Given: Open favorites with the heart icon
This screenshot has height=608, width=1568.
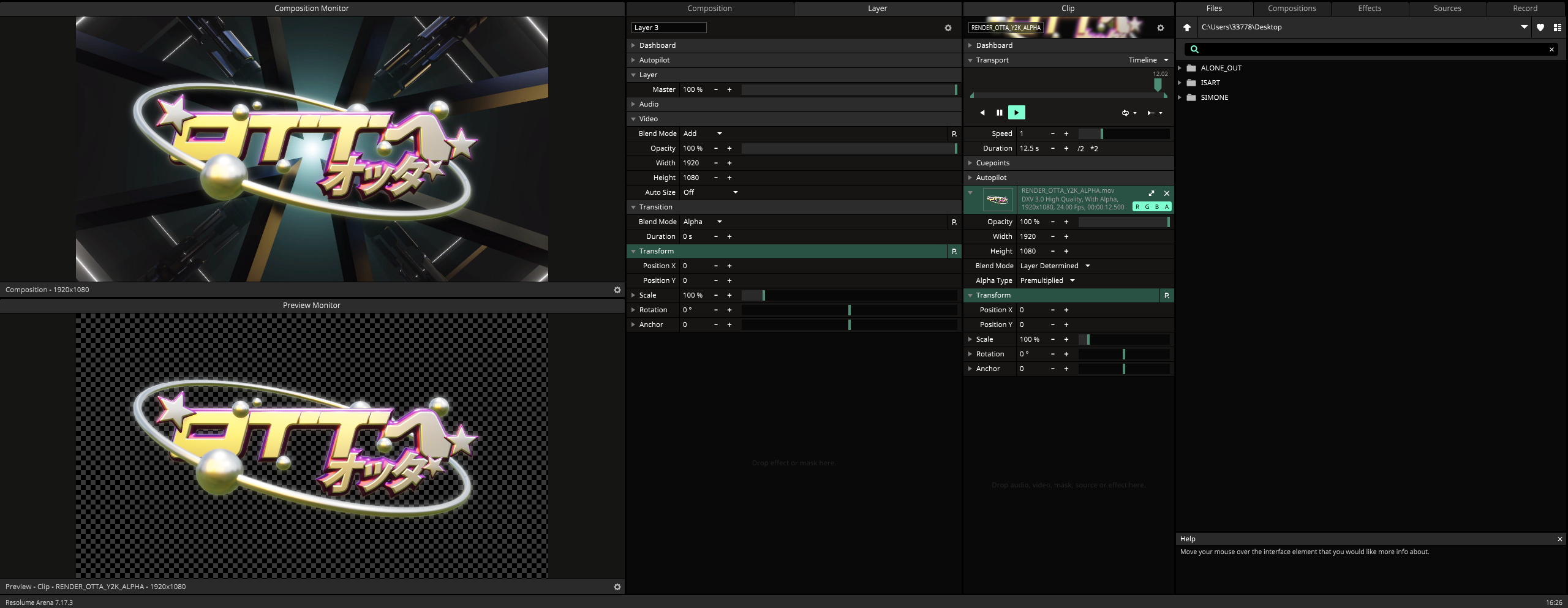Looking at the screenshot, I should [x=1540, y=28].
